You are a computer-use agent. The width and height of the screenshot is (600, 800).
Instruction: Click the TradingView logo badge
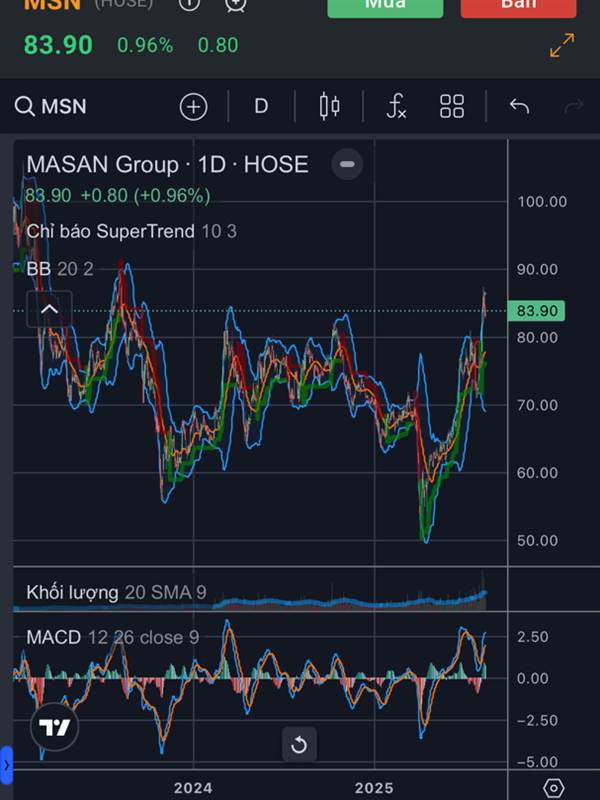click(x=54, y=727)
